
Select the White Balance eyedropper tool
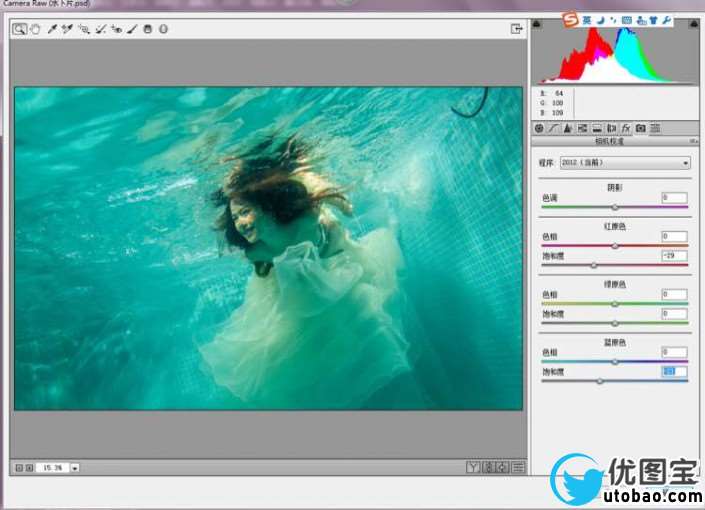coord(52,29)
